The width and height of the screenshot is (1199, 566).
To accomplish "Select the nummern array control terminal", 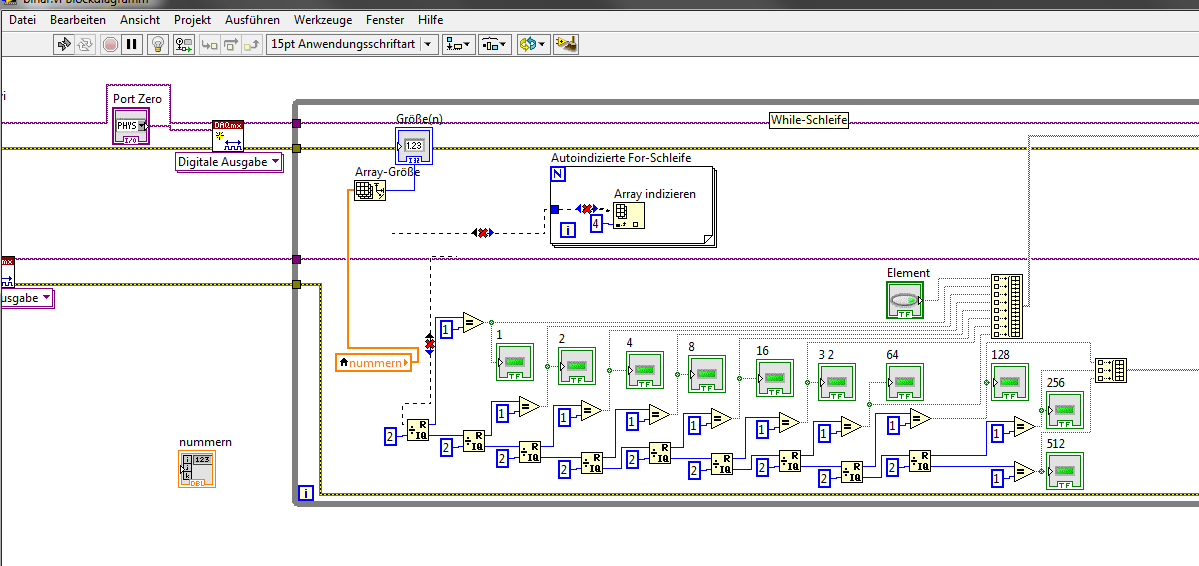I will (x=196, y=468).
